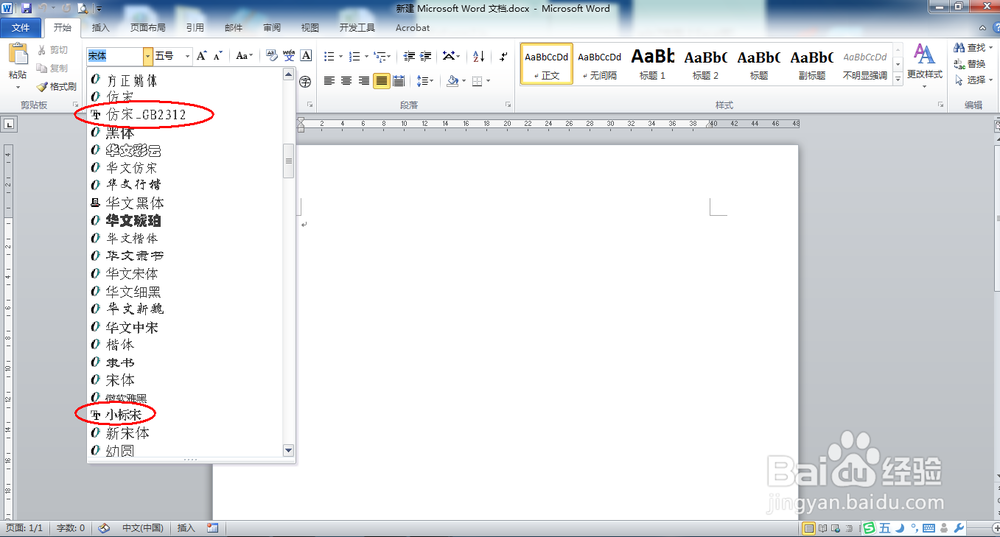Open the numbering list dropdown arrow
The image size is (1000, 537).
[366, 57]
